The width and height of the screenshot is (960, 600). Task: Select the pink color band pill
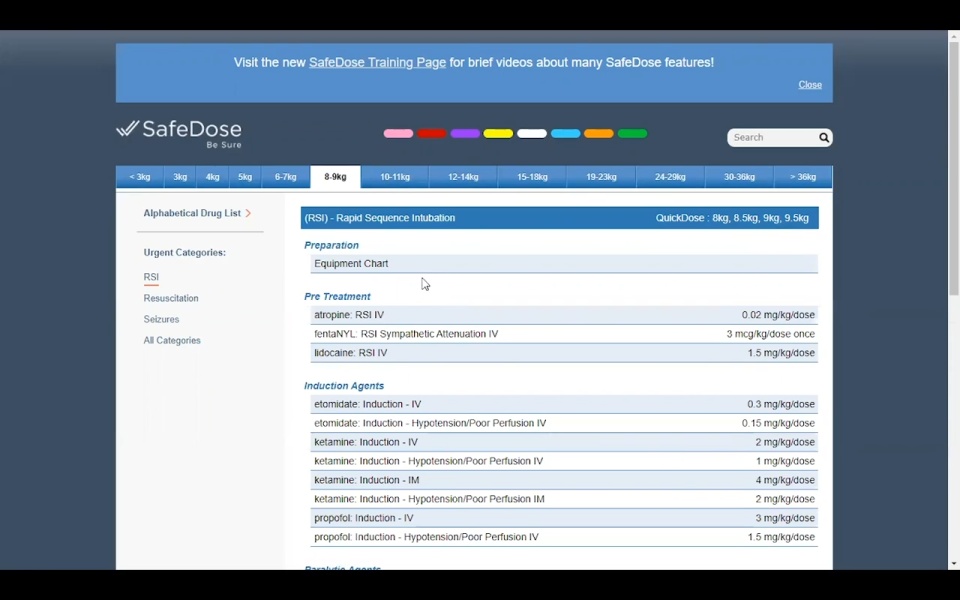pyautogui.click(x=398, y=134)
